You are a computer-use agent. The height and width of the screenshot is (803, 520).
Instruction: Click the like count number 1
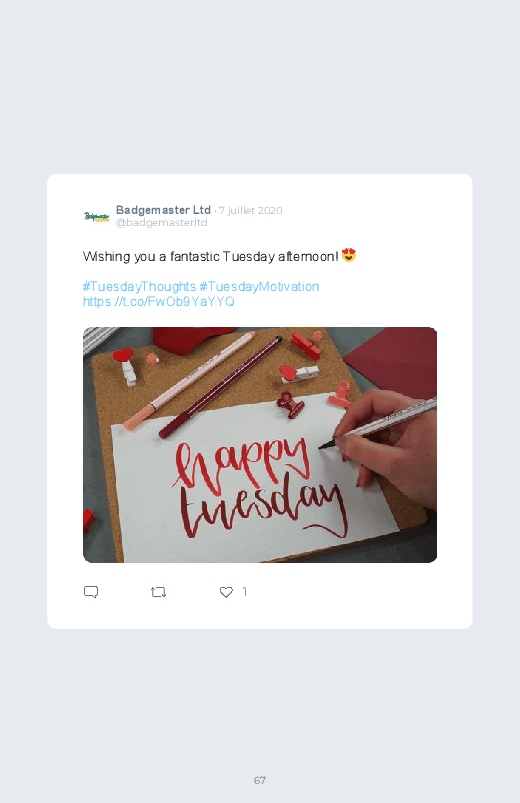click(245, 592)
